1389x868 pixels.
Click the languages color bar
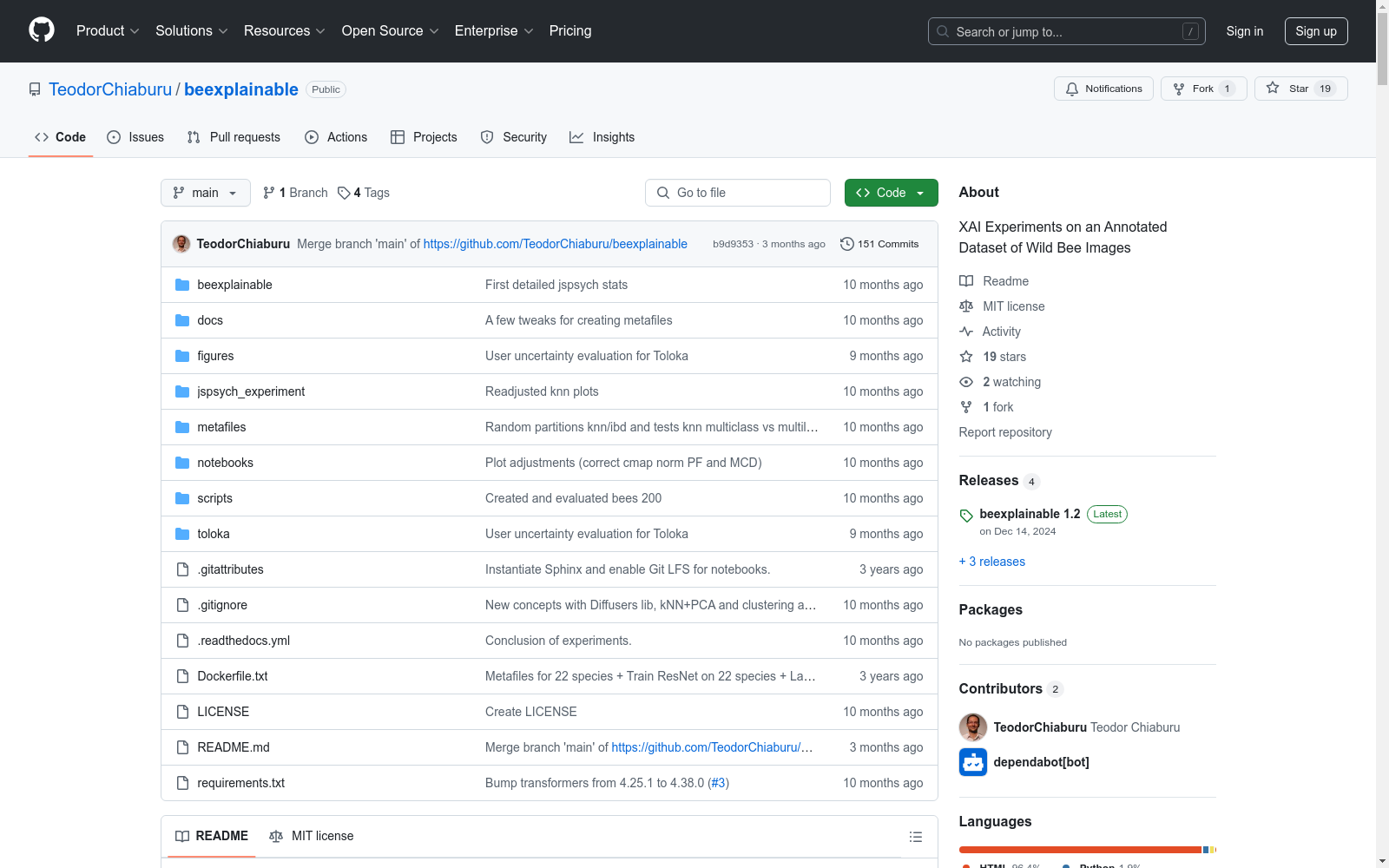tap(1088, 850)
